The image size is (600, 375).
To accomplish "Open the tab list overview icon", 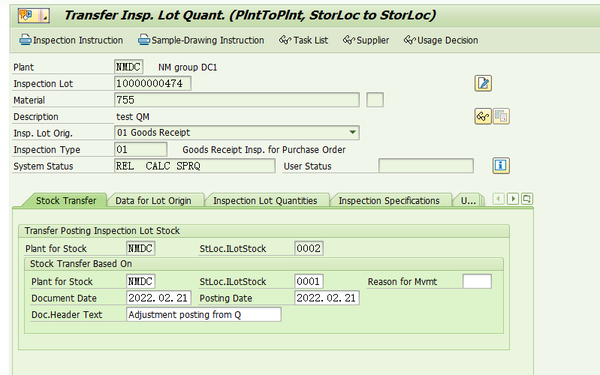I will [x=527, y=199].
